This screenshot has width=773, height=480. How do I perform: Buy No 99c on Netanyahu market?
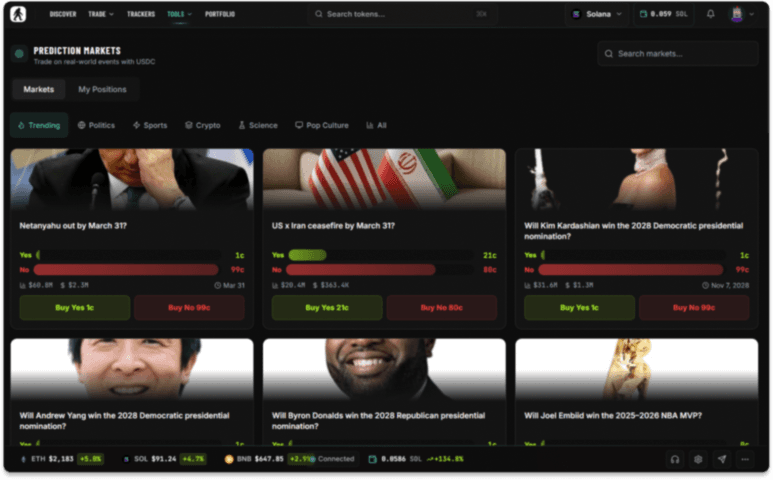click(x=189, y=307)
